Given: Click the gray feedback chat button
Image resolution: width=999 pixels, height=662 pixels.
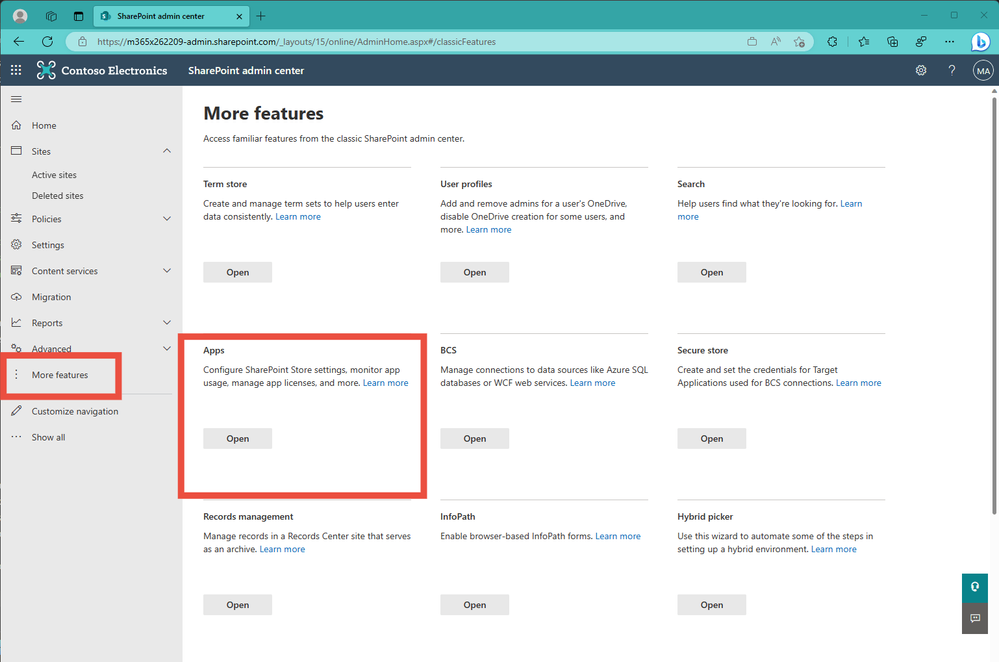Looking at the screenshot, I should pos(975,618).
